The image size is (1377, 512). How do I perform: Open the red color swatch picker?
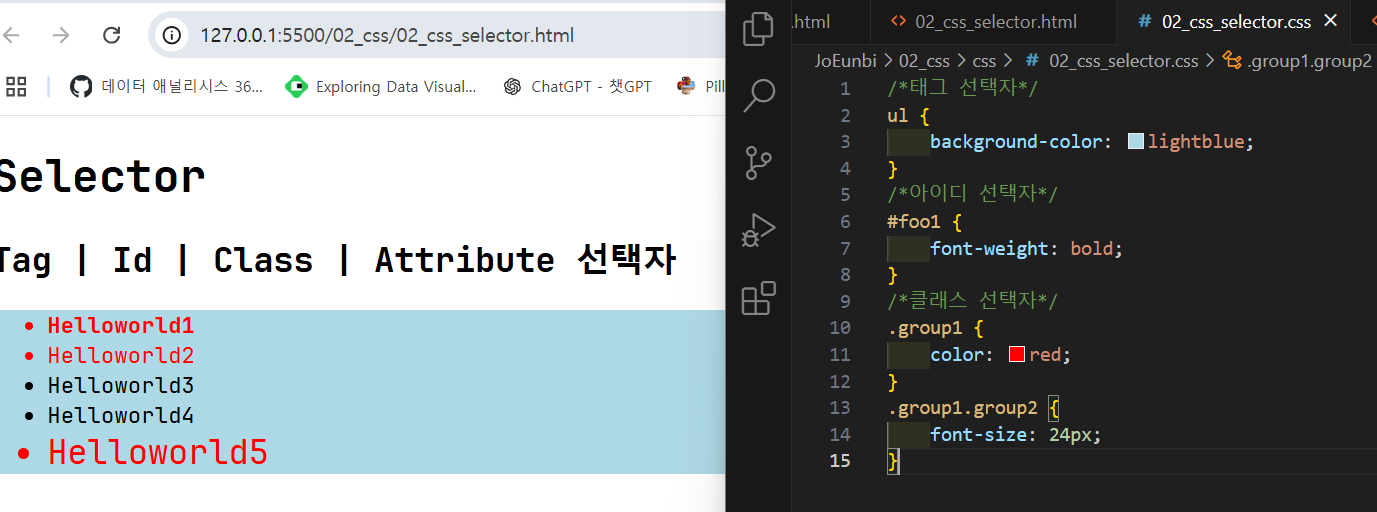click(x=1017, y=354)
